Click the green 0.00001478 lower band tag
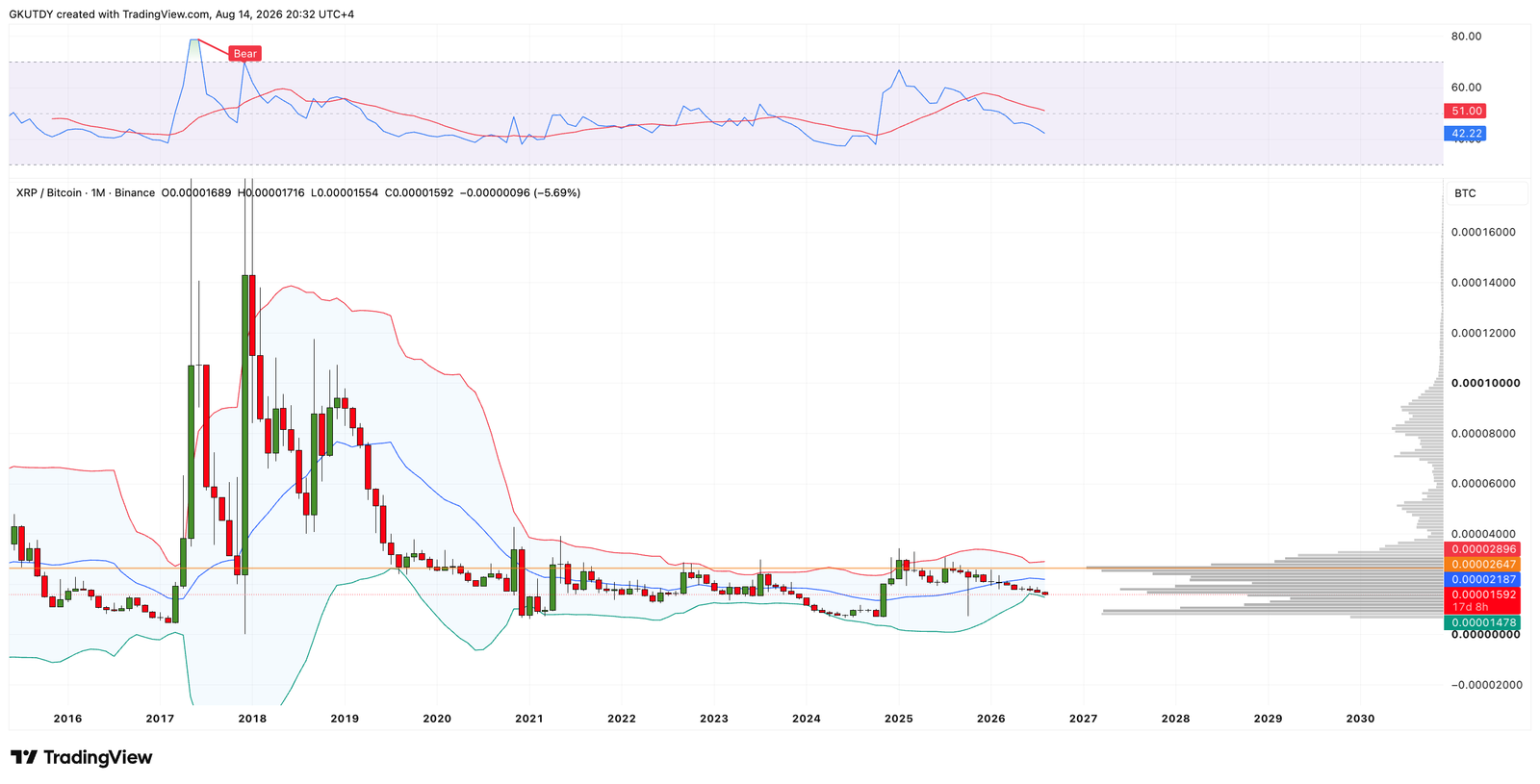Image resolution: width=1540 pixels, height=784 pixels. (x=1483, y=623)
